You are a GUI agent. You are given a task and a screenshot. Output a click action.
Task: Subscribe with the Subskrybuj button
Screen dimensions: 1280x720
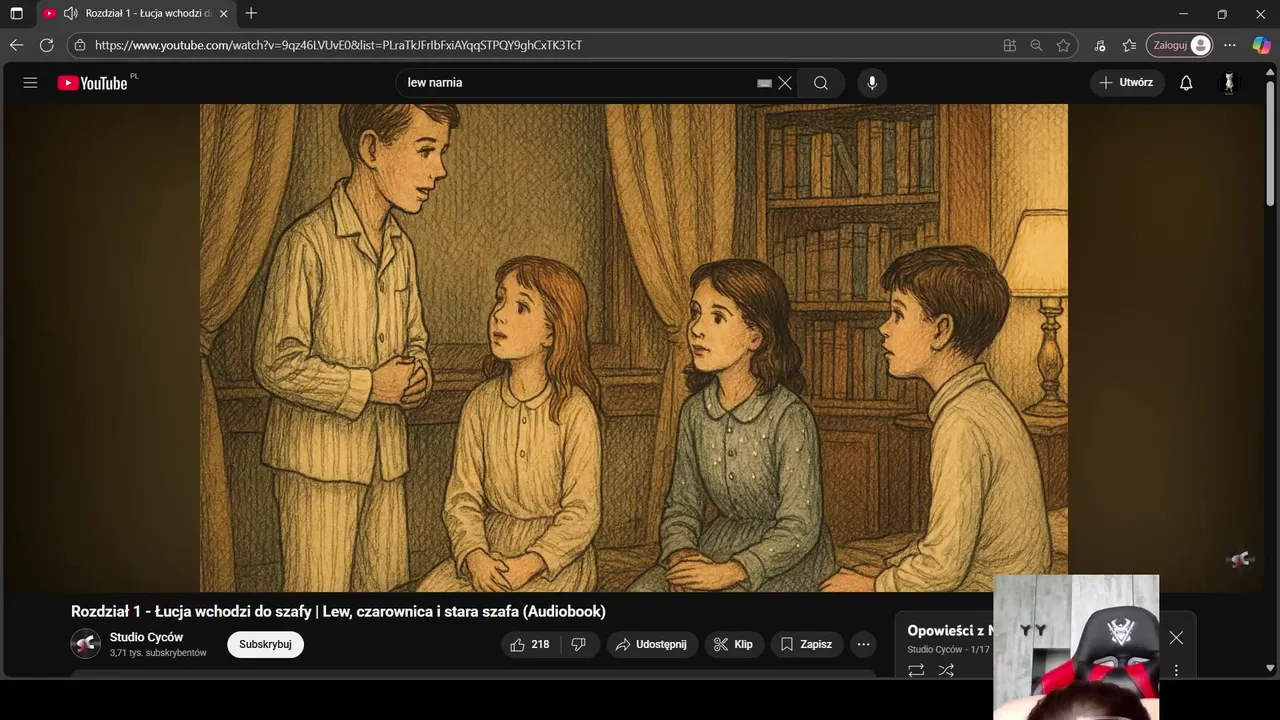point(265,645)
